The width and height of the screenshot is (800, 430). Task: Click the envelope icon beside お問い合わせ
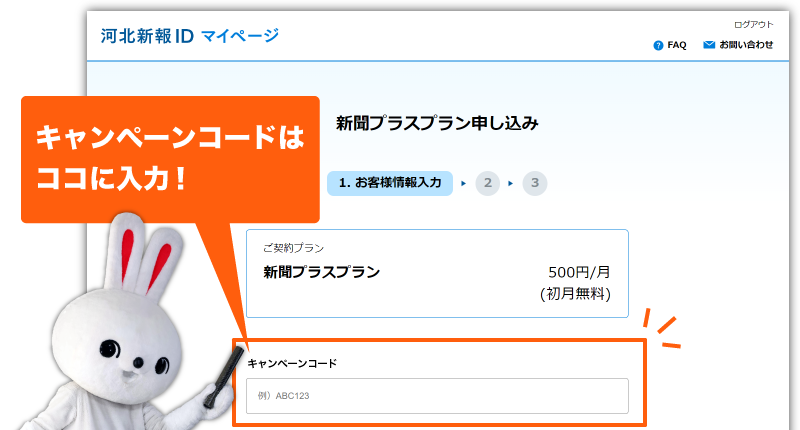click(x=709, y=45)
